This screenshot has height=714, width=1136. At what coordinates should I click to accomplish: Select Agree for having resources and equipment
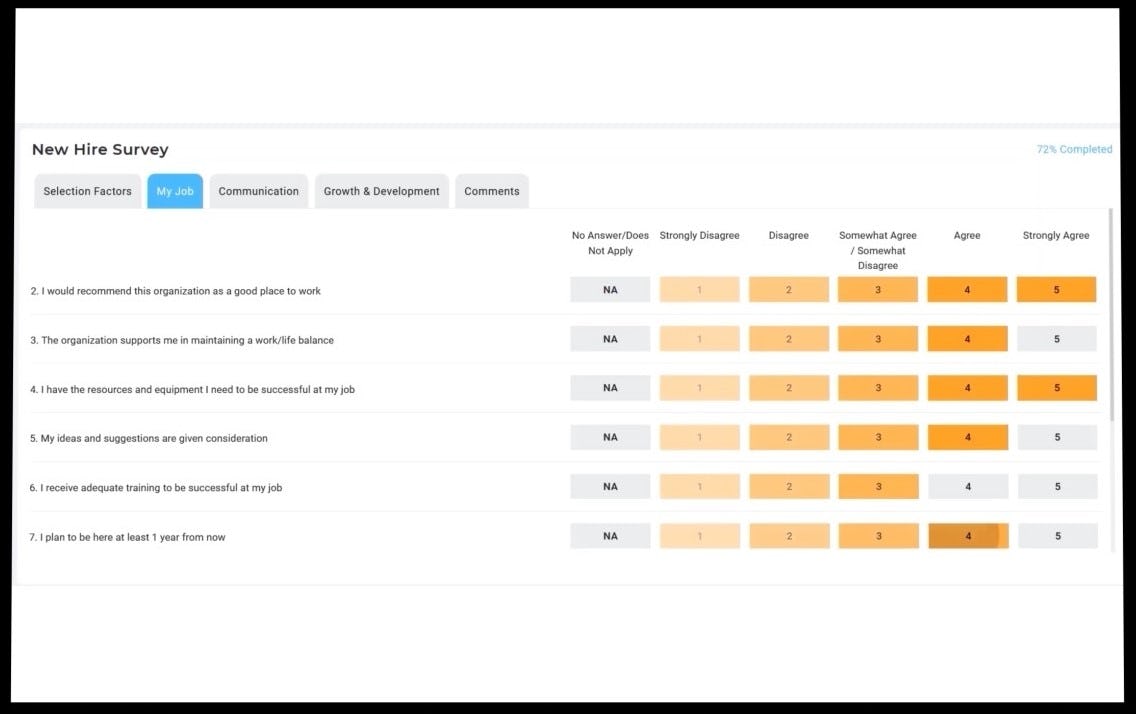966,387
